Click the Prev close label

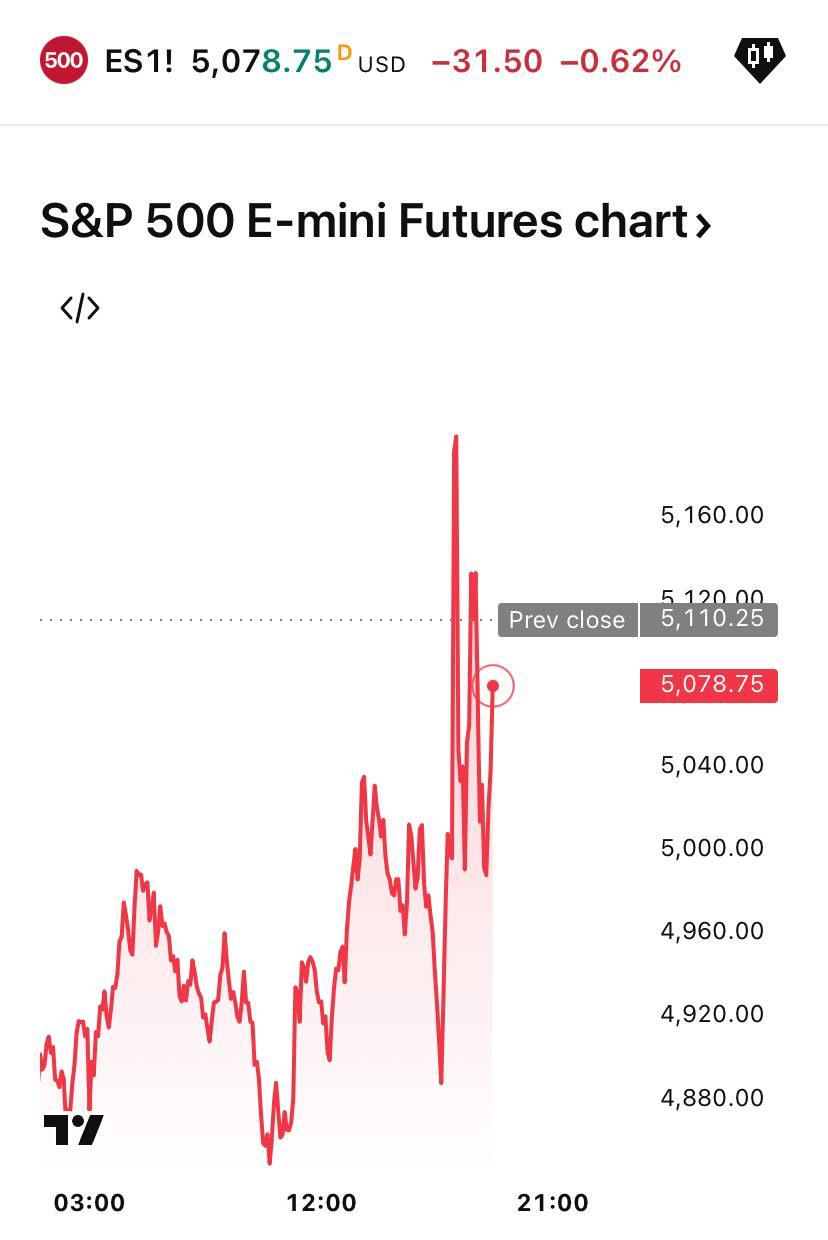tap(567, 620)
